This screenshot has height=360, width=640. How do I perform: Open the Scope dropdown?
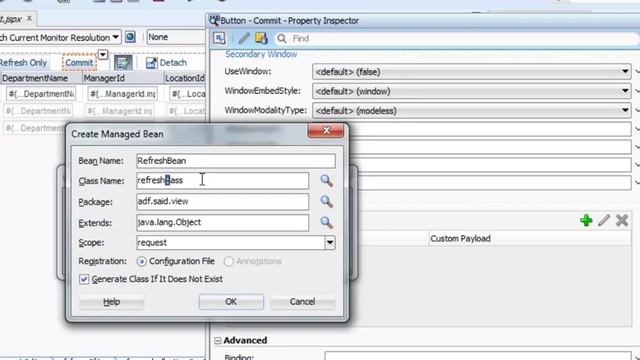330,243
